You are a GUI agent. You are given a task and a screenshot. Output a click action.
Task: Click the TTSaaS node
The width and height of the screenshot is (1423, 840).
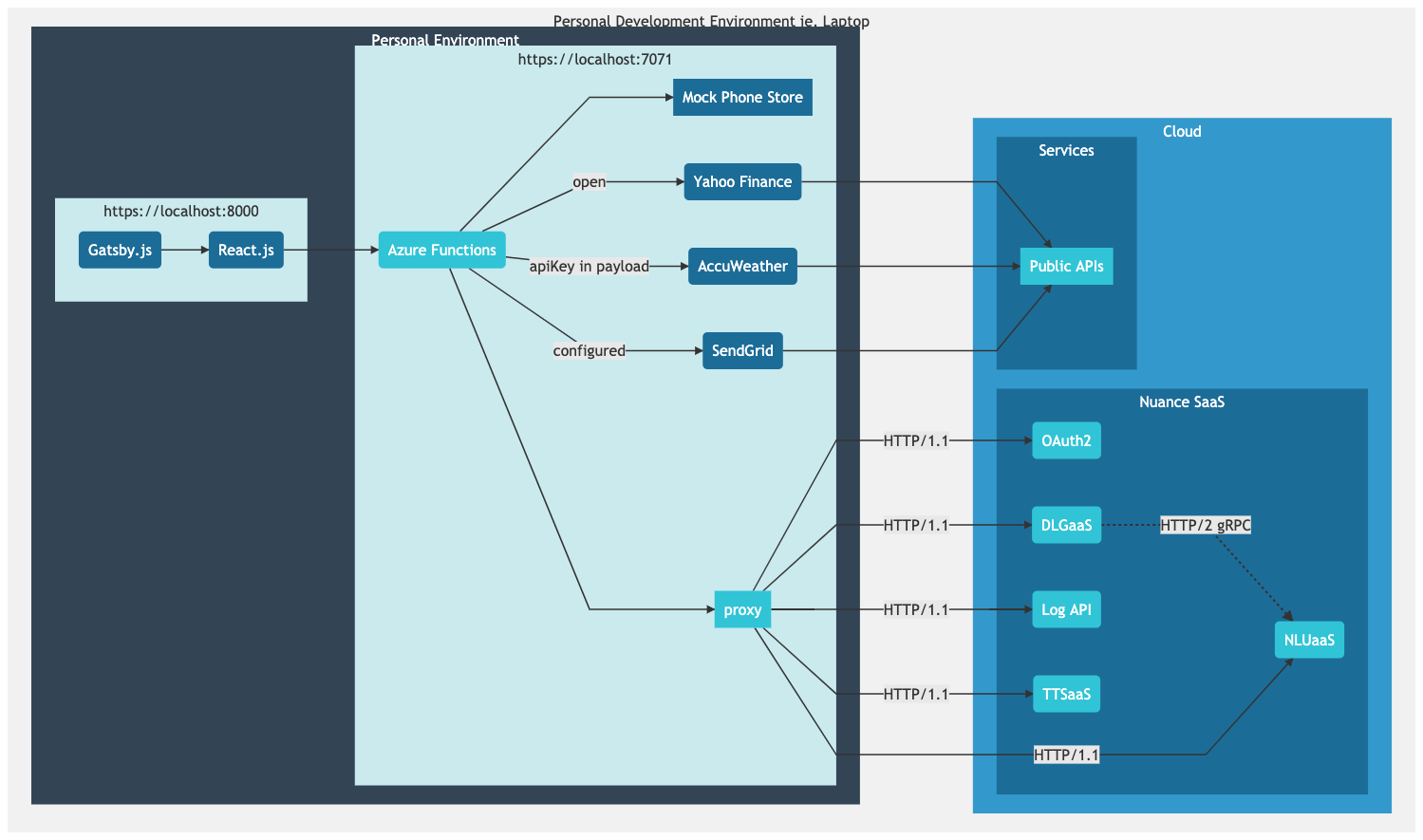tap(1066, 695)
